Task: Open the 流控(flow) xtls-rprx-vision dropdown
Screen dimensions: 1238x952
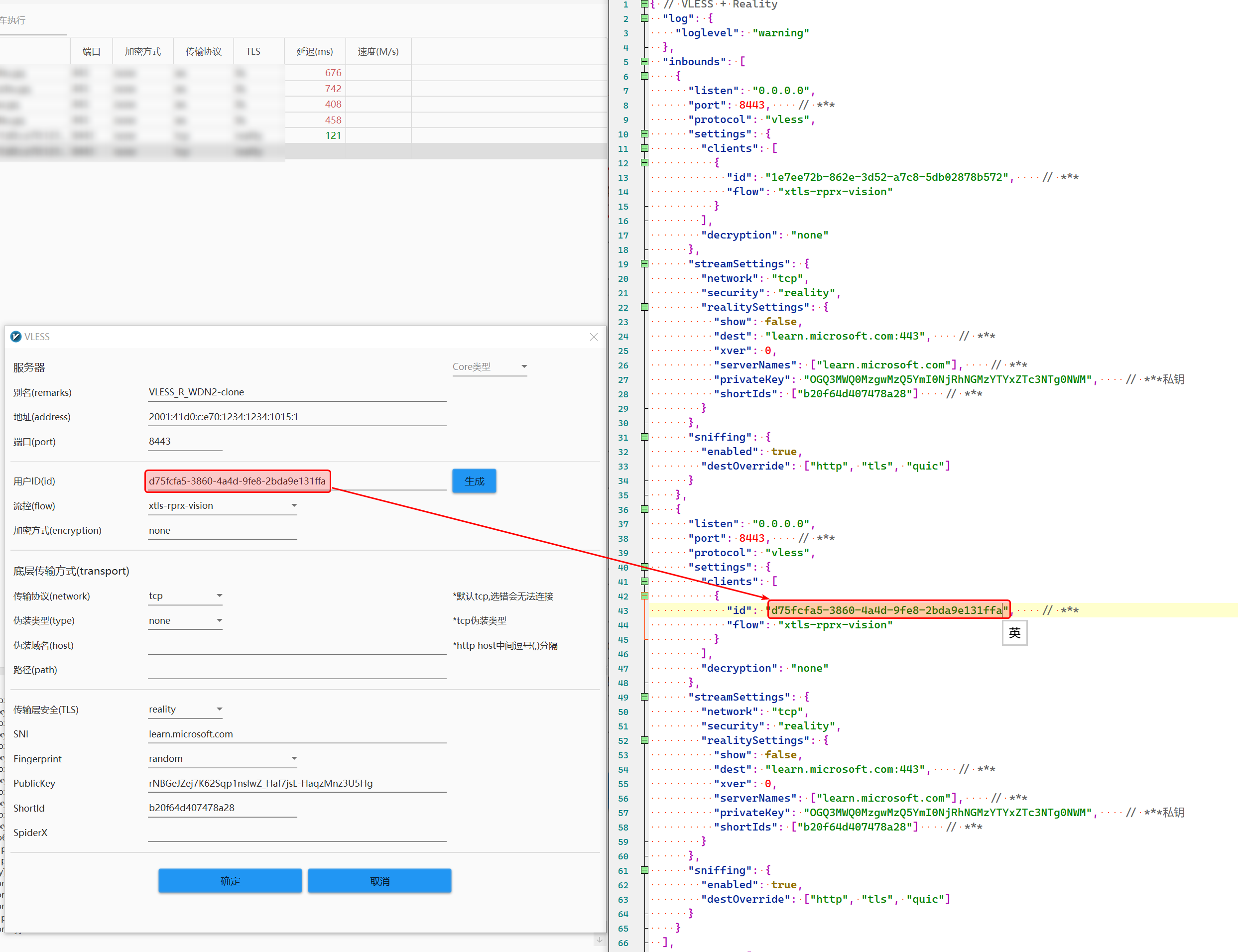Action: tap(222, 505)
